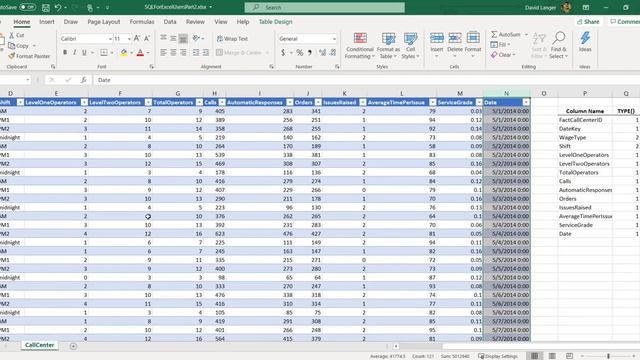
Task: Click the Cut scissors icon
Action: pos(12,36)
